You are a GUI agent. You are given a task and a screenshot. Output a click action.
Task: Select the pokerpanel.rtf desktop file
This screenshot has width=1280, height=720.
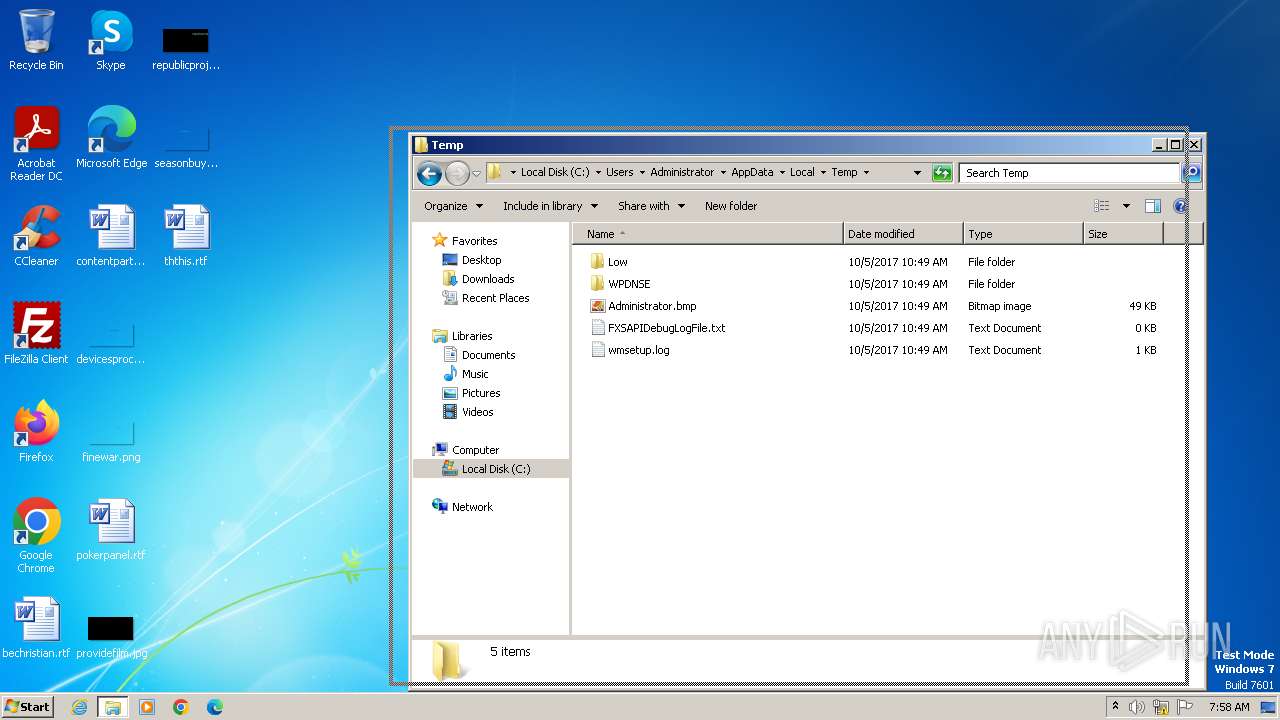[x=111, y=530]
